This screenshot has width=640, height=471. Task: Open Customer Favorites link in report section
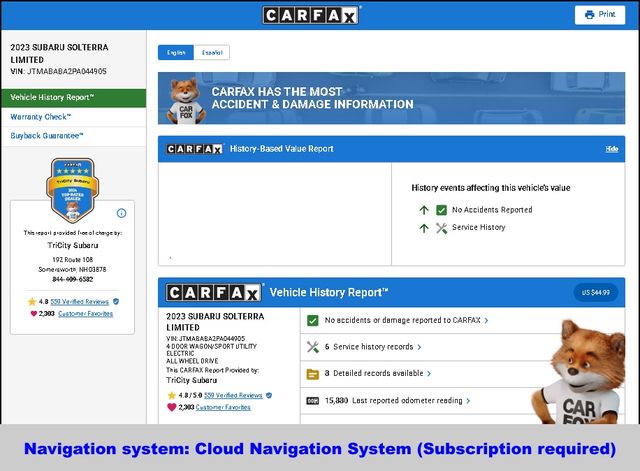point(223,407)
